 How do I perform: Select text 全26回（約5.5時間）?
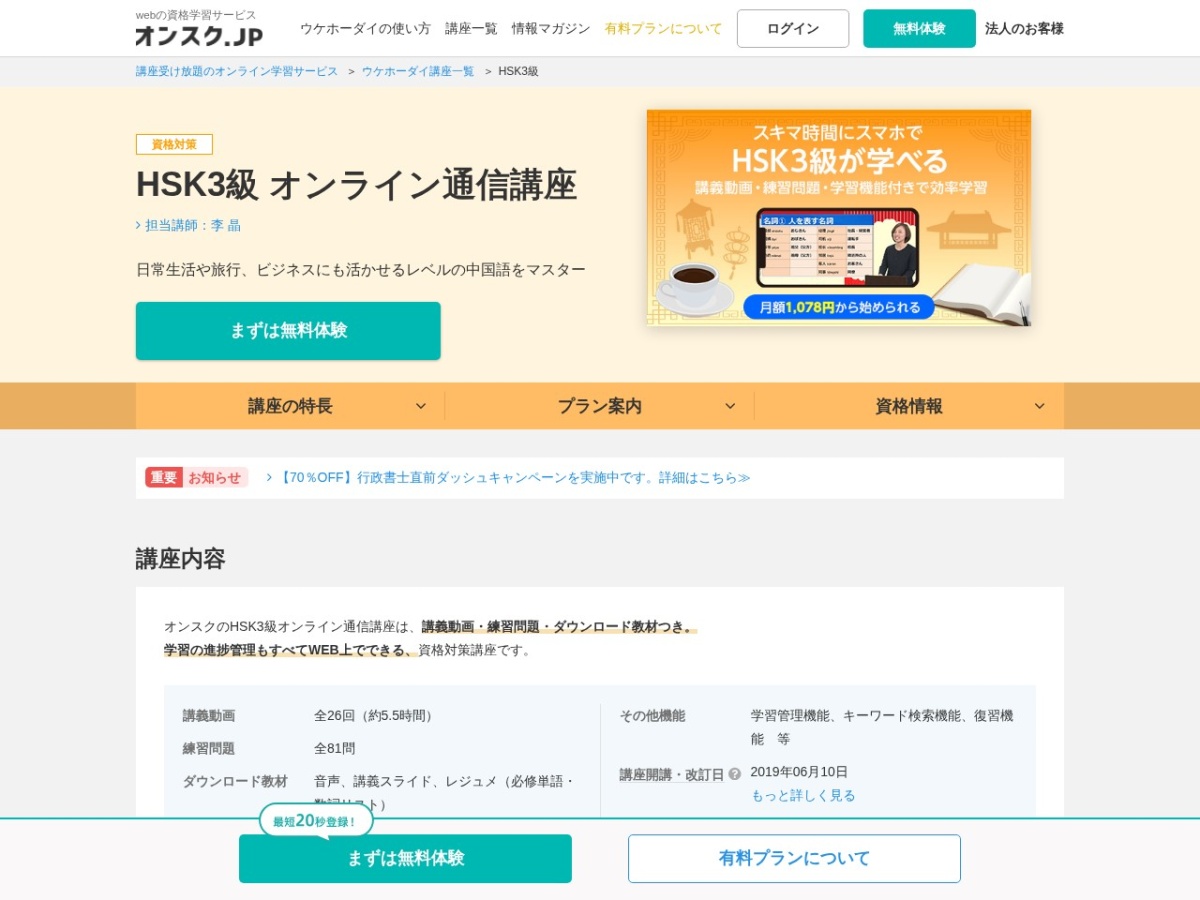376,716
